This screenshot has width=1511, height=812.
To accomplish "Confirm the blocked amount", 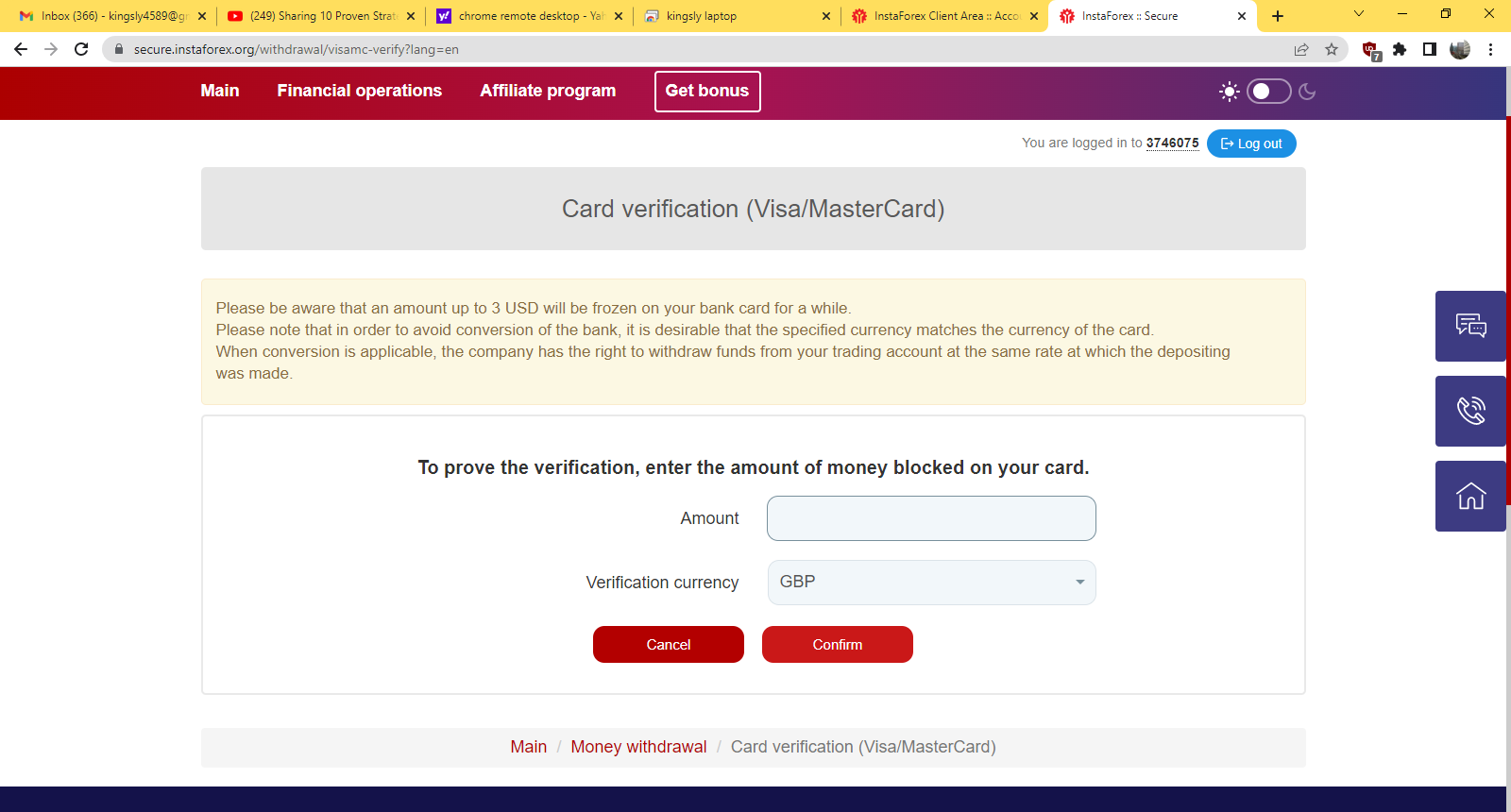I will click(x=838, y=645).
